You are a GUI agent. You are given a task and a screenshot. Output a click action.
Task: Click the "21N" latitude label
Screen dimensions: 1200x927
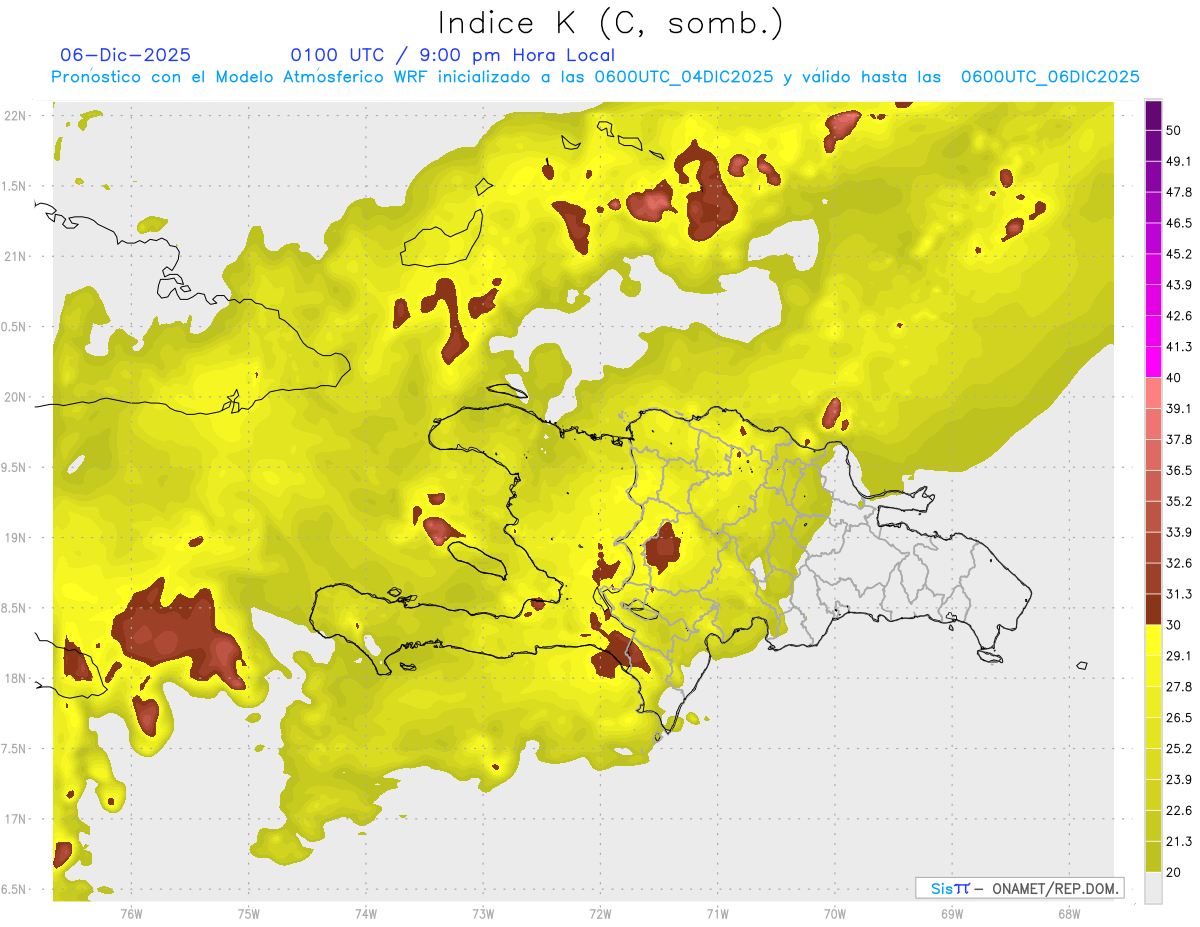click(16, 256)
